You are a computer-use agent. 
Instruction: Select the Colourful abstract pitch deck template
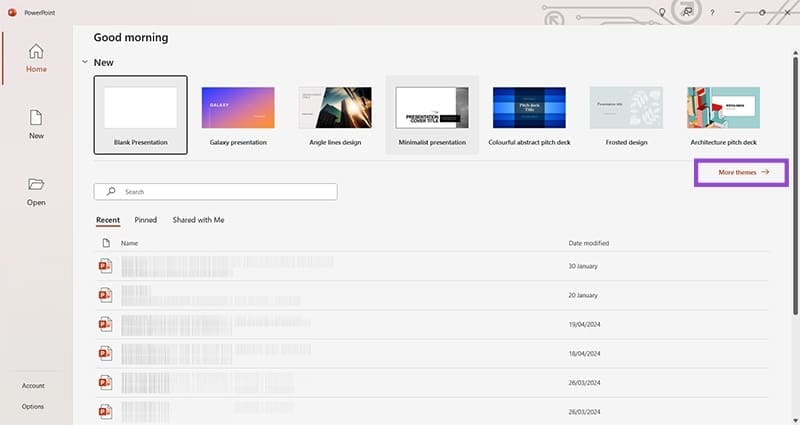[529, 115]
